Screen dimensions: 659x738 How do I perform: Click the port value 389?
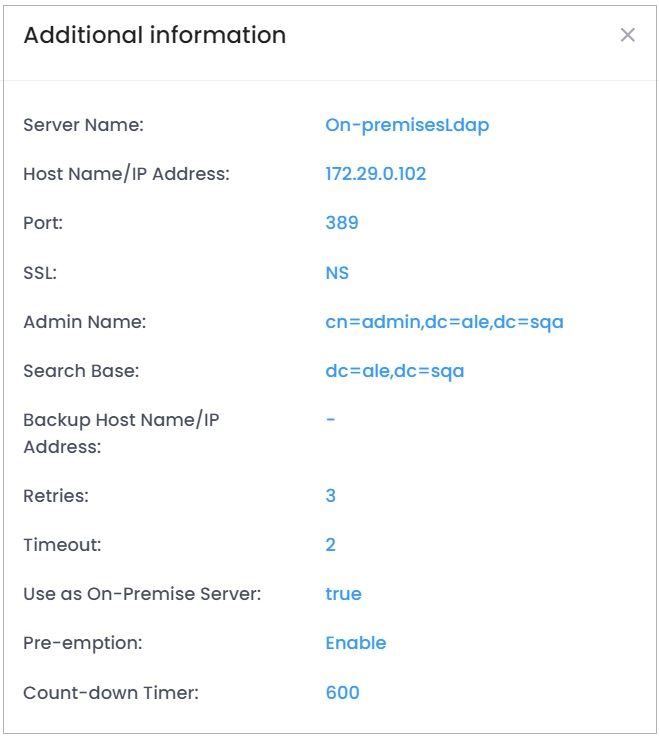[342, 223]
